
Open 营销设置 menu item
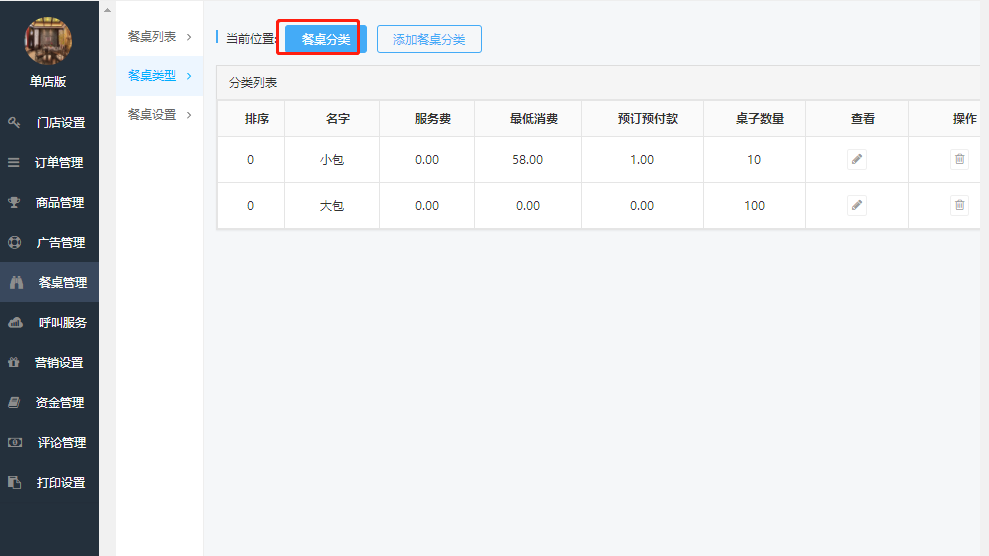(x=49, y=362)
